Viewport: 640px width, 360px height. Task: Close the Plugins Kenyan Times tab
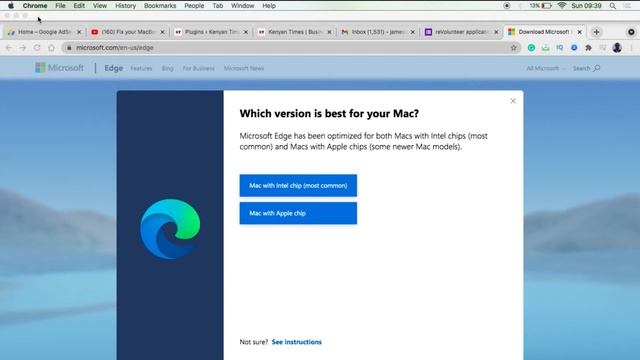pos(246,32)
